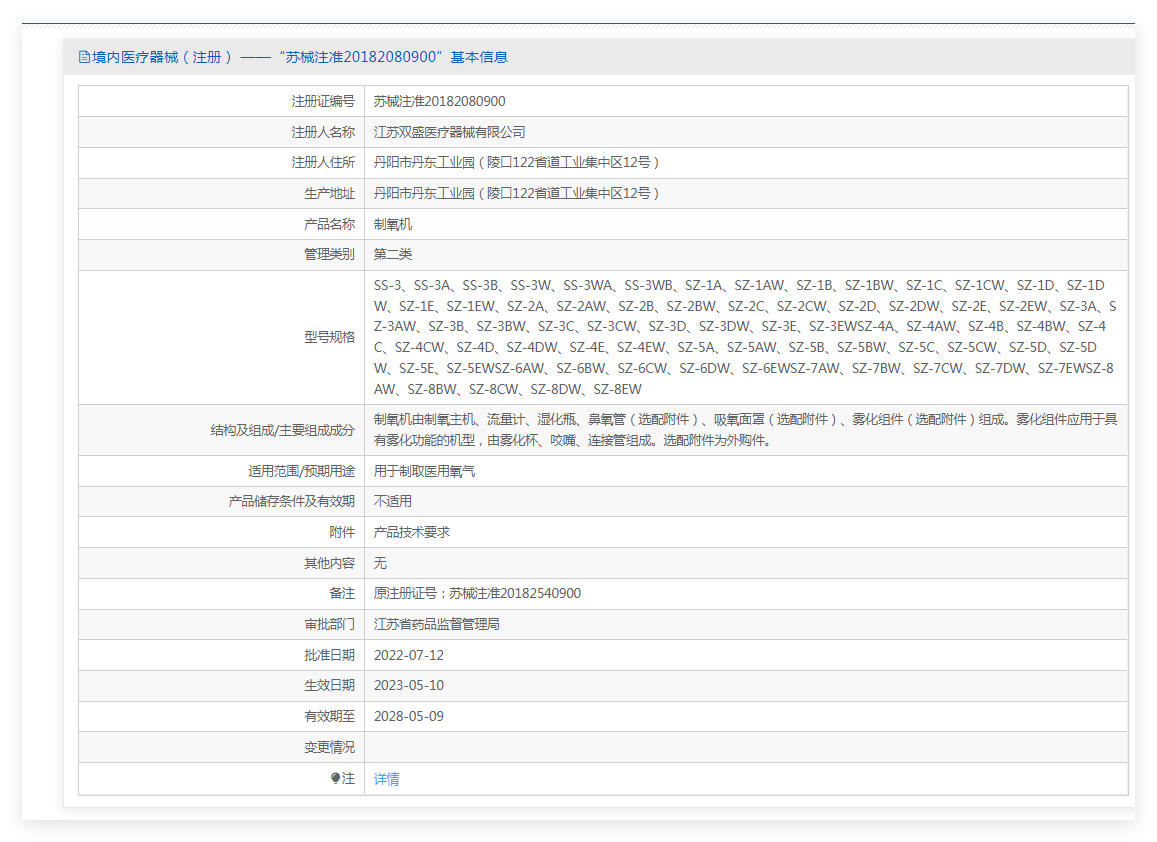Click the bulb icon next to 注
This screenshot has width=1157, height=842.
[x=336, y=778]
